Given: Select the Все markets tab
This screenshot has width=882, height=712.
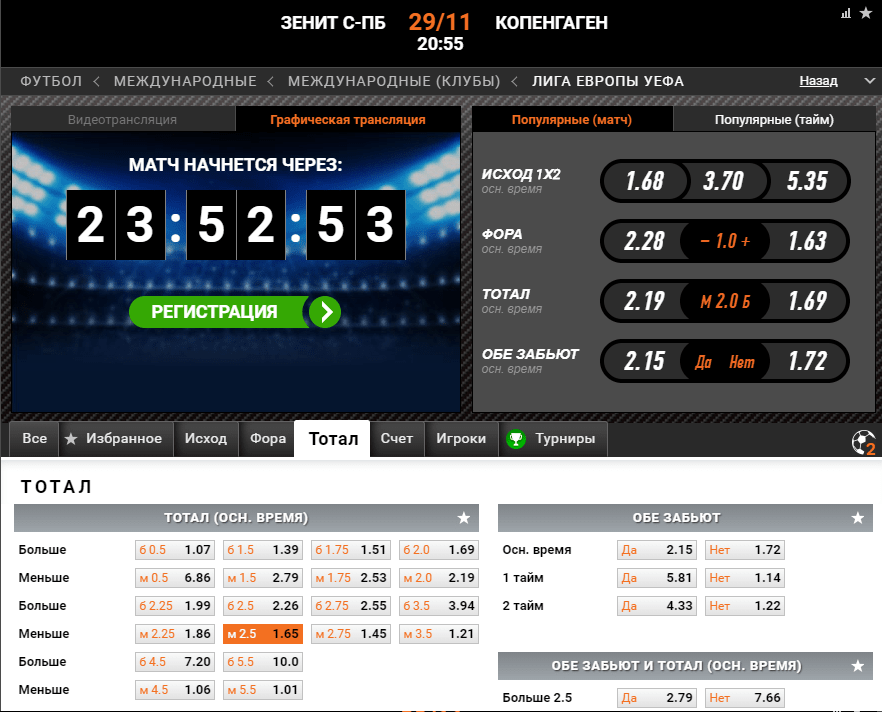Looking at the screenshot, I should (x=34, y=439).
